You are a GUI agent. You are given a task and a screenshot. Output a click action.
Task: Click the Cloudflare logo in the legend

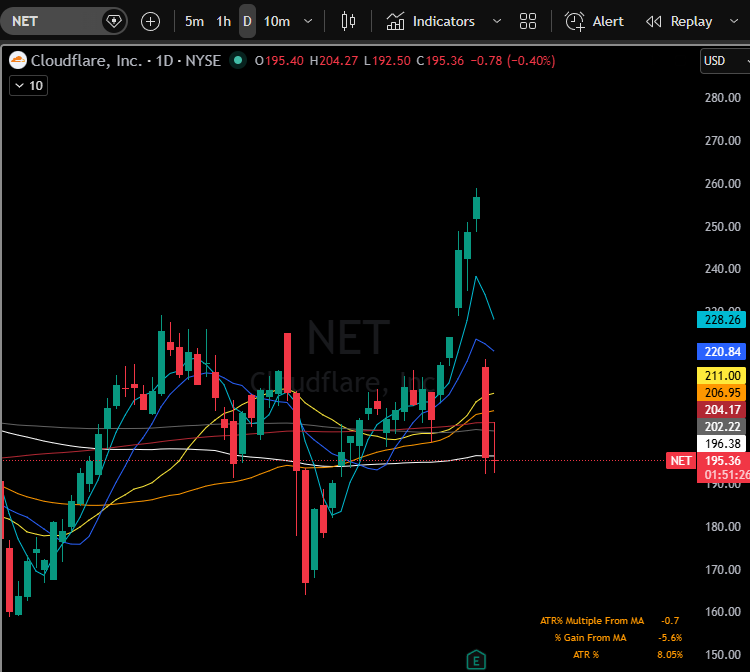coord(18,61)
